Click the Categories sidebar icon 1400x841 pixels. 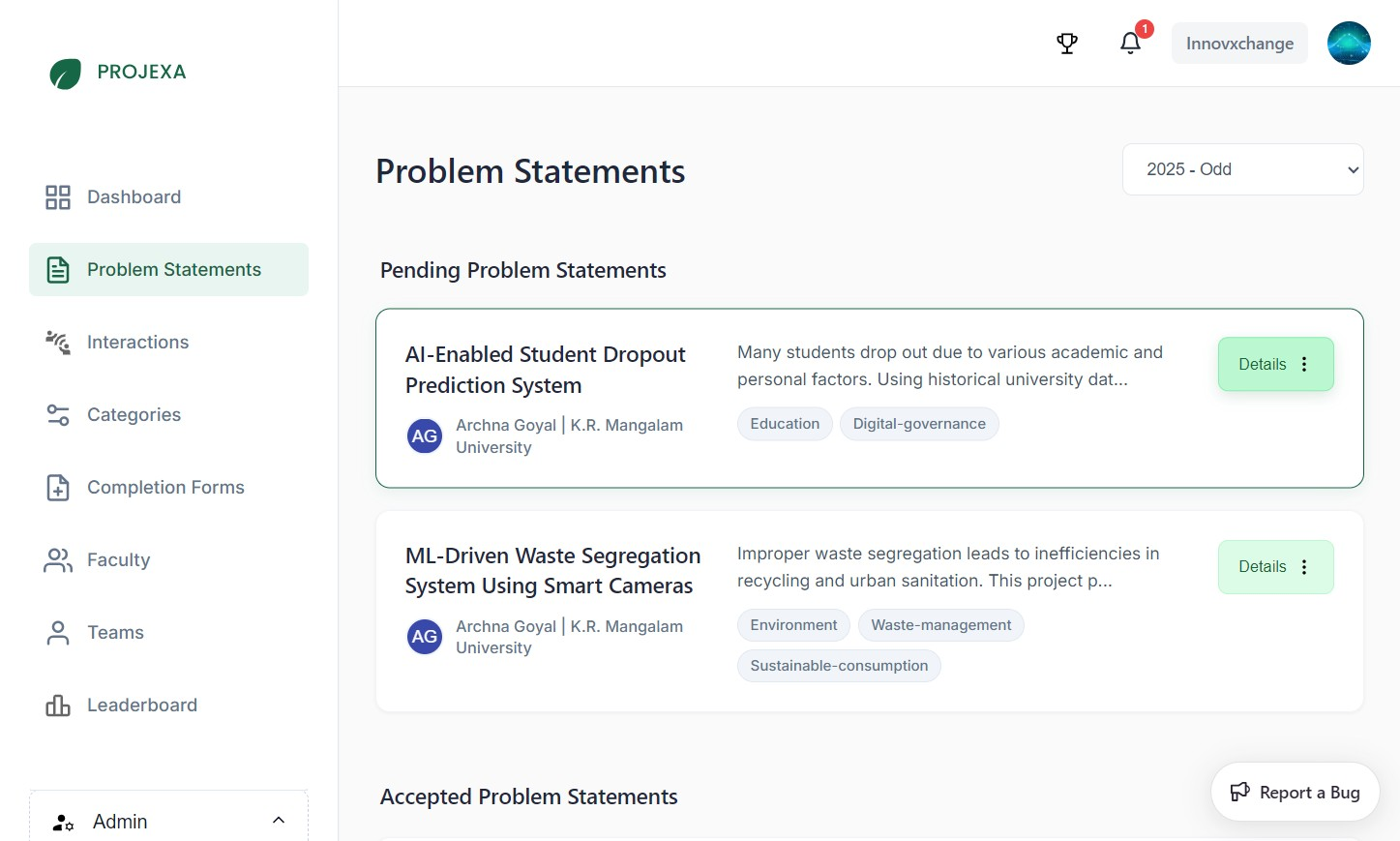(x=57, y=414)
